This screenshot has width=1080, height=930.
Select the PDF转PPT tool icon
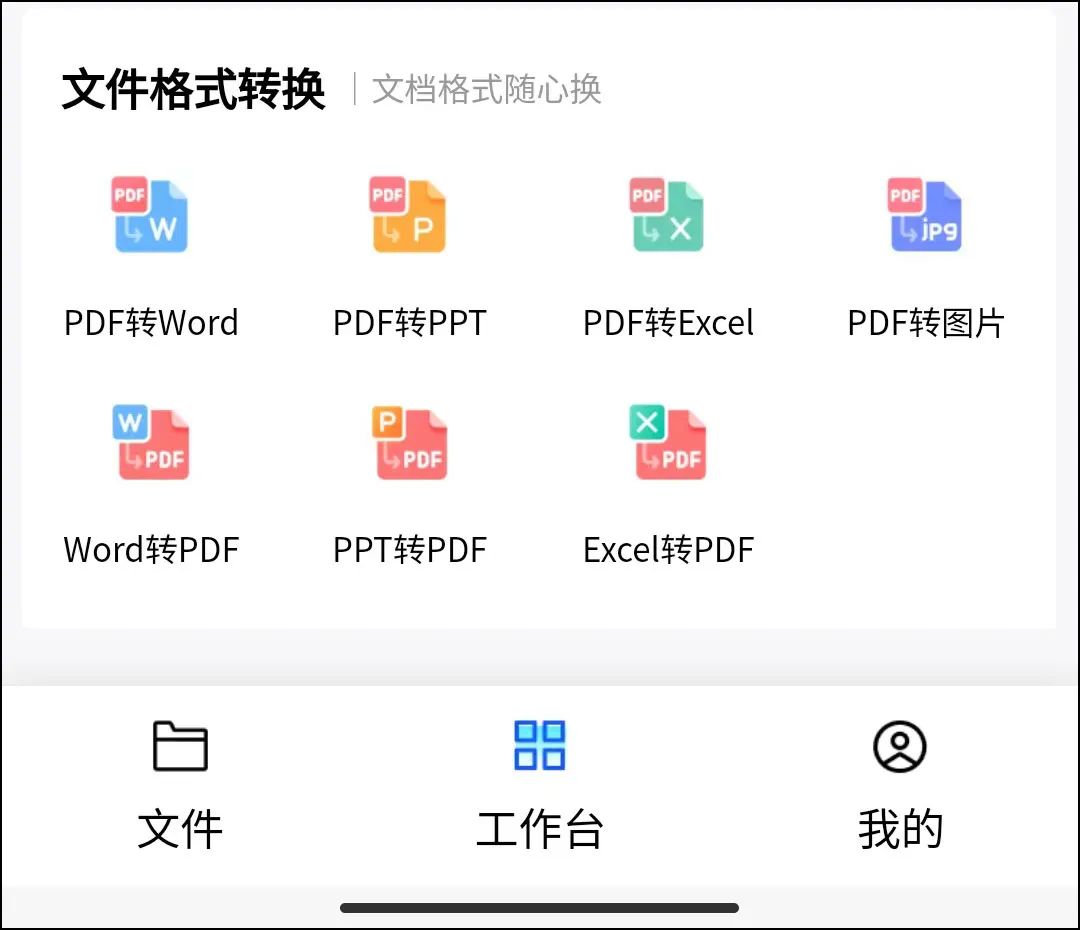click(408, 214)
